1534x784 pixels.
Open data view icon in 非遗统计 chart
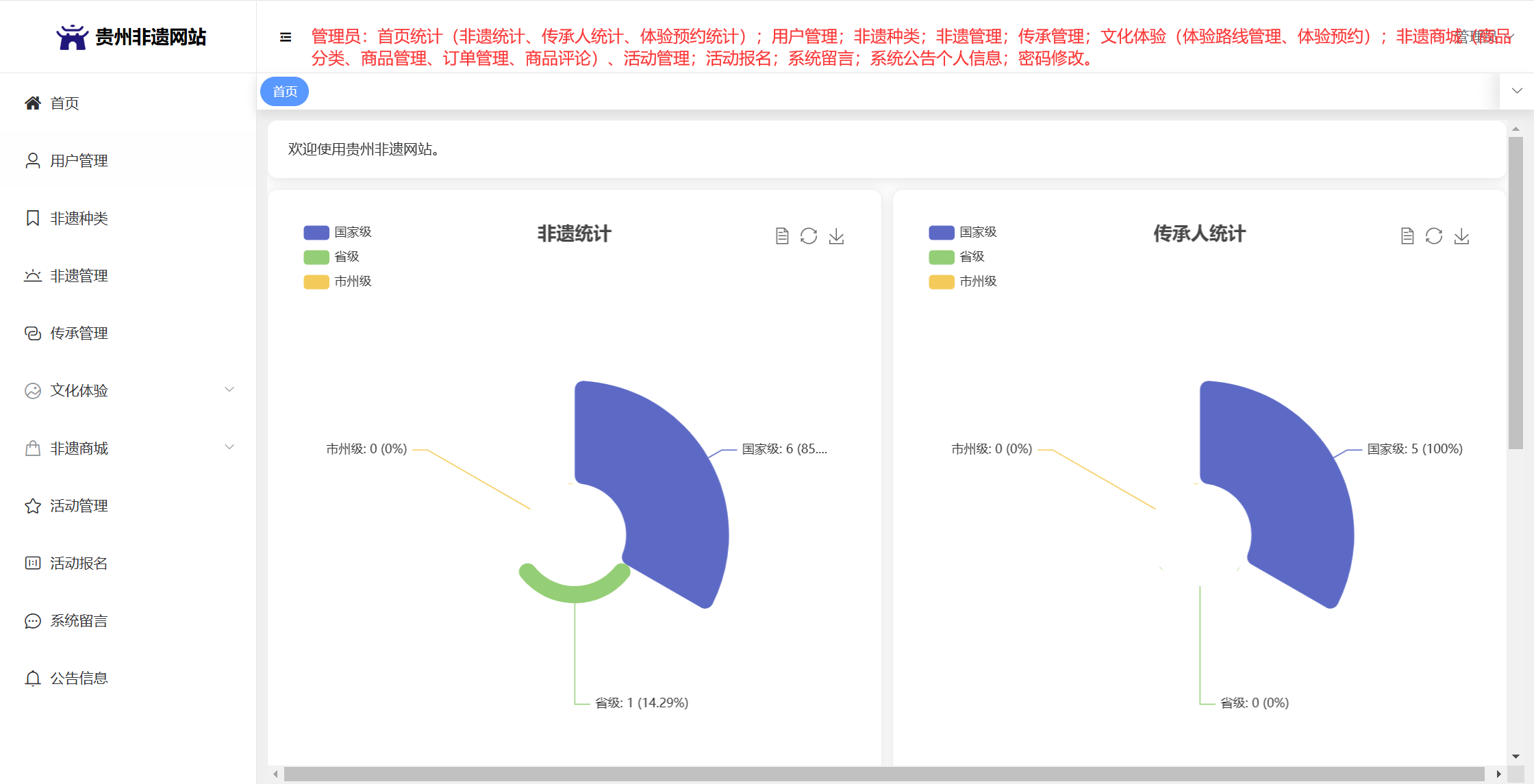click(x=782, y=236)
